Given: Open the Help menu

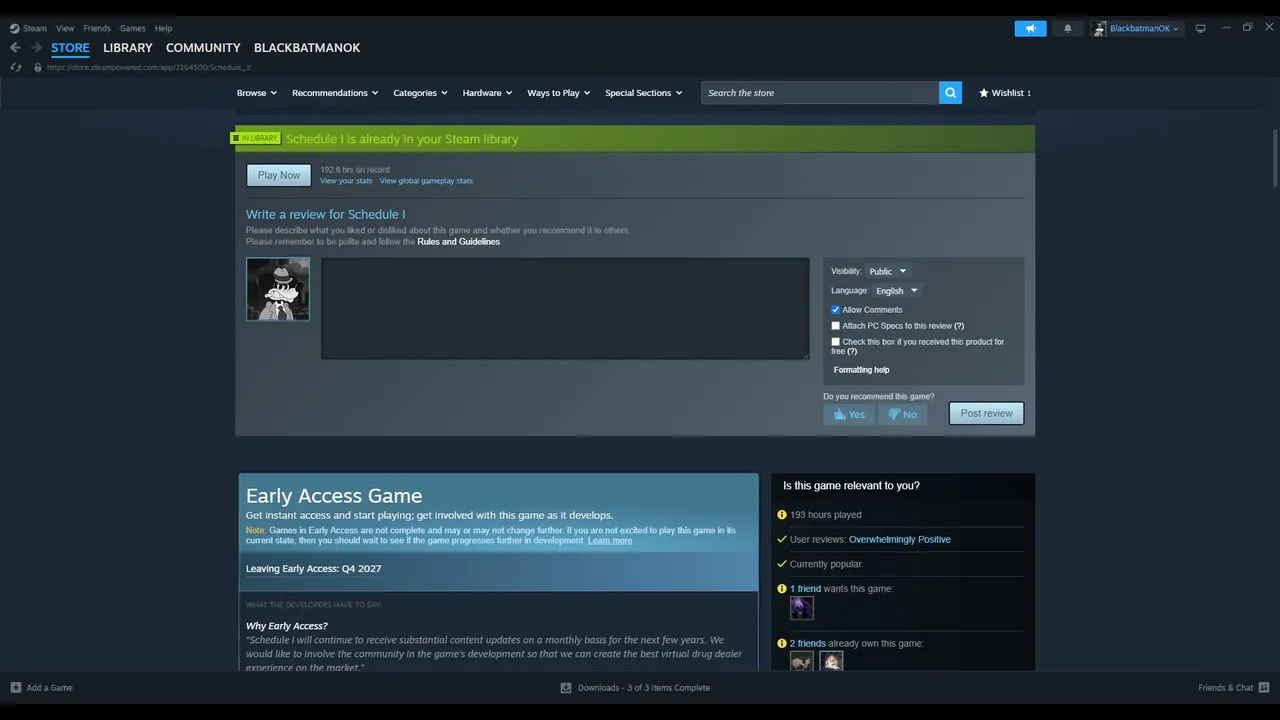Looking at the screenshot, I should (164, 28).
